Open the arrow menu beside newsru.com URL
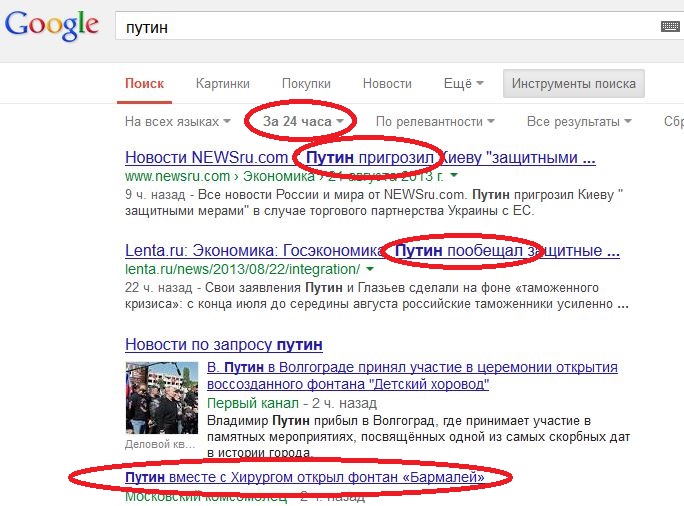The width and height of the screenshot is (684, 506). tap(454, 176)
